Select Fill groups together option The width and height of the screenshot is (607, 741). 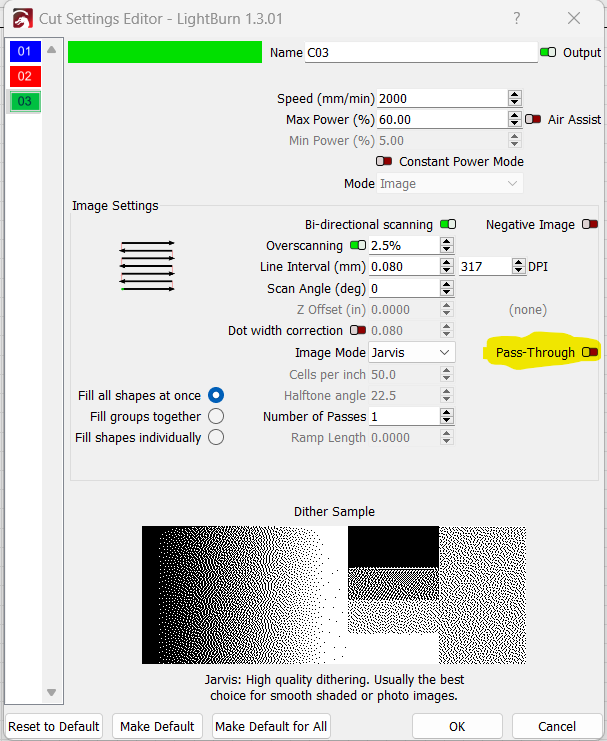point(216,416)
